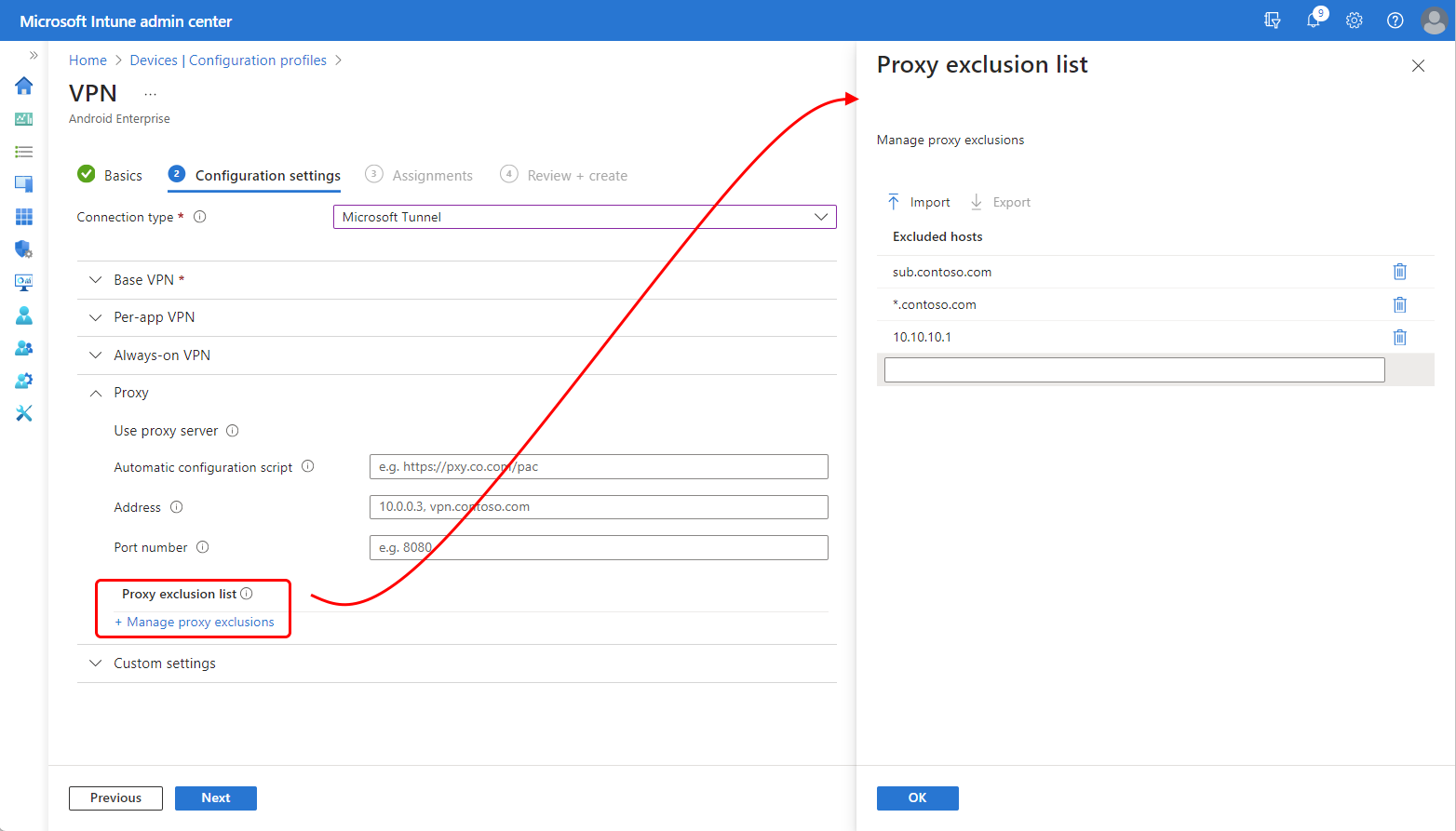Open the help question mark icon
Screen dimensions: 1456x831
pos(1395,20)
